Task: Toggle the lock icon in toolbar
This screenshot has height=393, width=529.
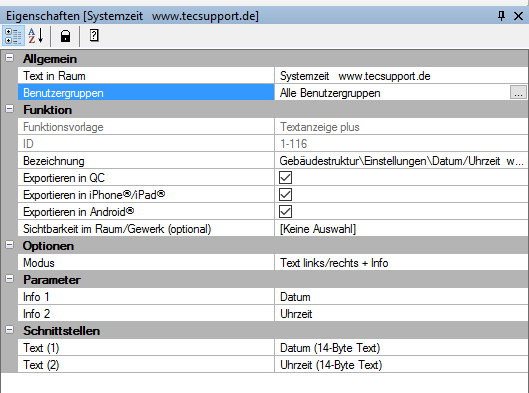Action: [x=65, y=36]
